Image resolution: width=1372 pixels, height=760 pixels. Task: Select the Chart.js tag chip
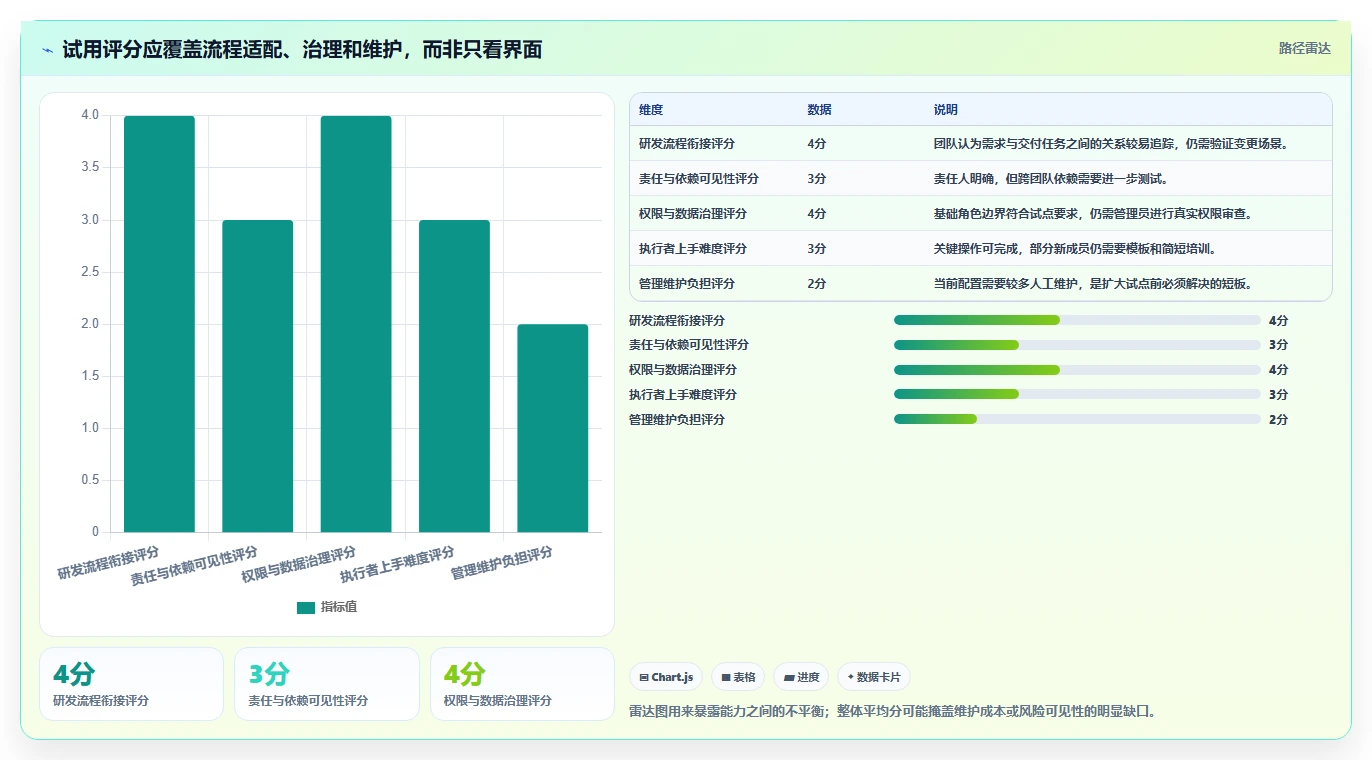(x=667, y=677)
